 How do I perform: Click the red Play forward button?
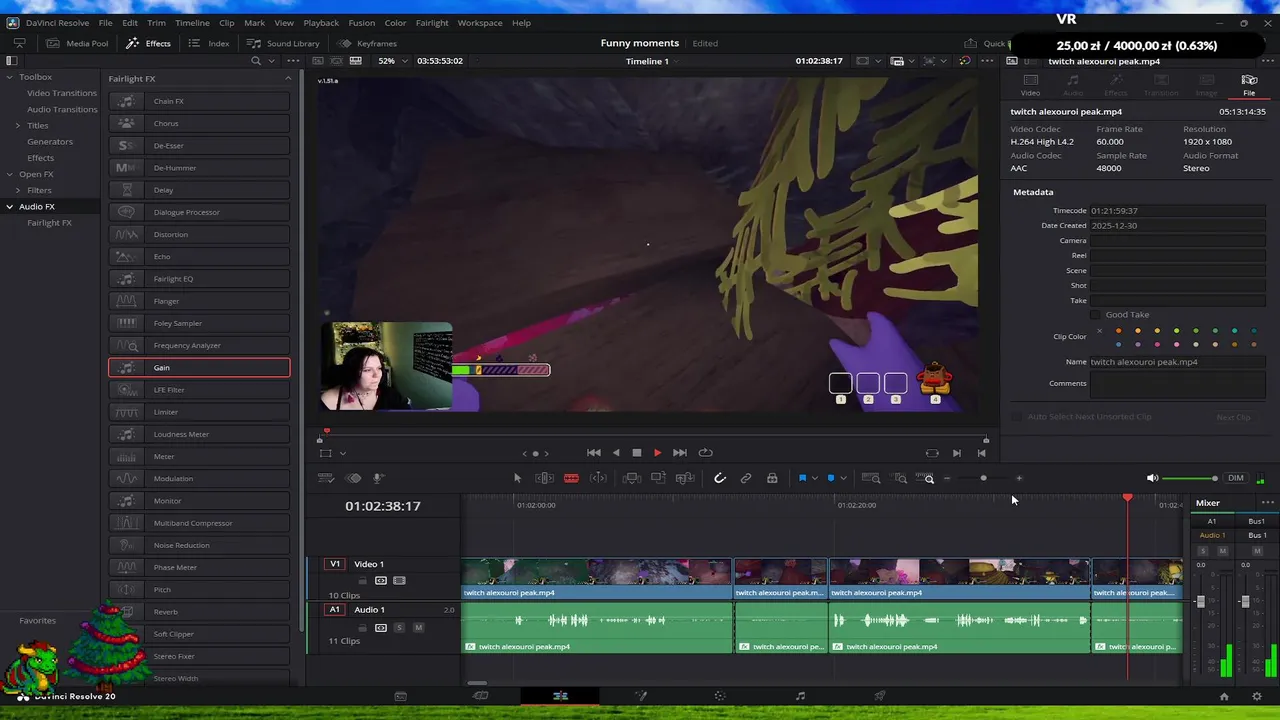pos(657,453)
